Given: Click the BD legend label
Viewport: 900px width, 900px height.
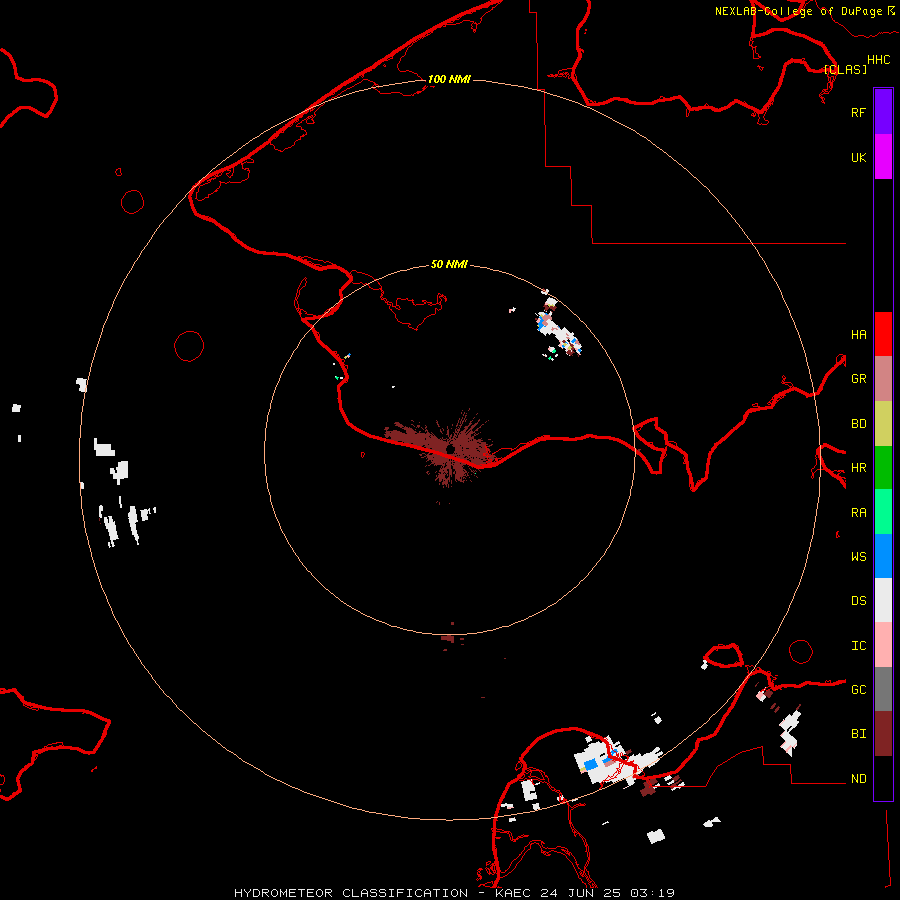Looking at the screenshot, I should click(858, 424).
